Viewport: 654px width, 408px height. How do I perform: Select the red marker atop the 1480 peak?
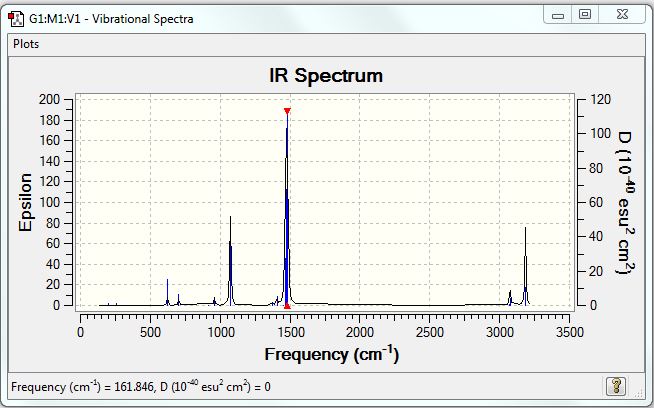pos(287,111)
